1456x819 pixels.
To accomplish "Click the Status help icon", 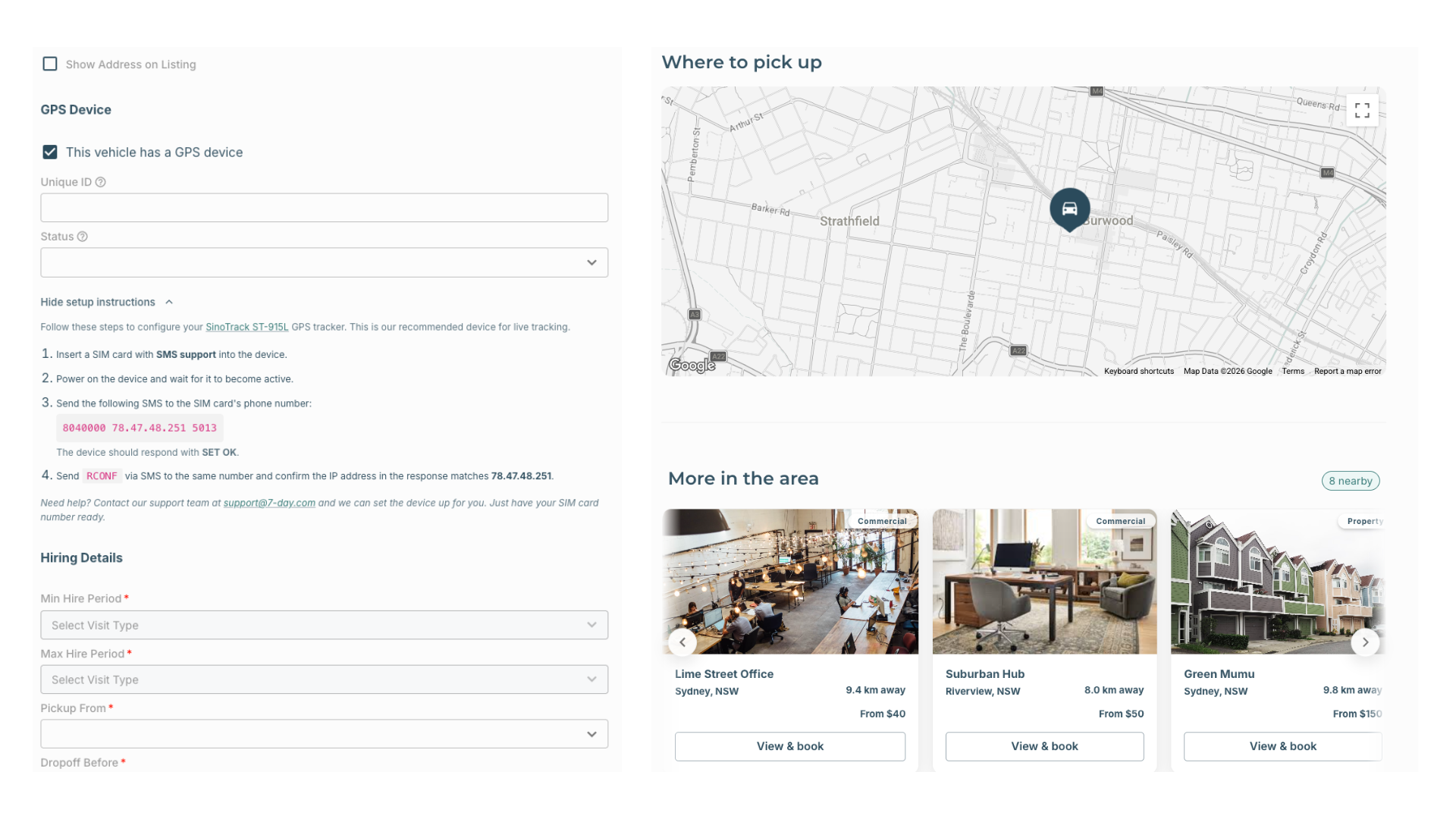I will click(83, 237).
